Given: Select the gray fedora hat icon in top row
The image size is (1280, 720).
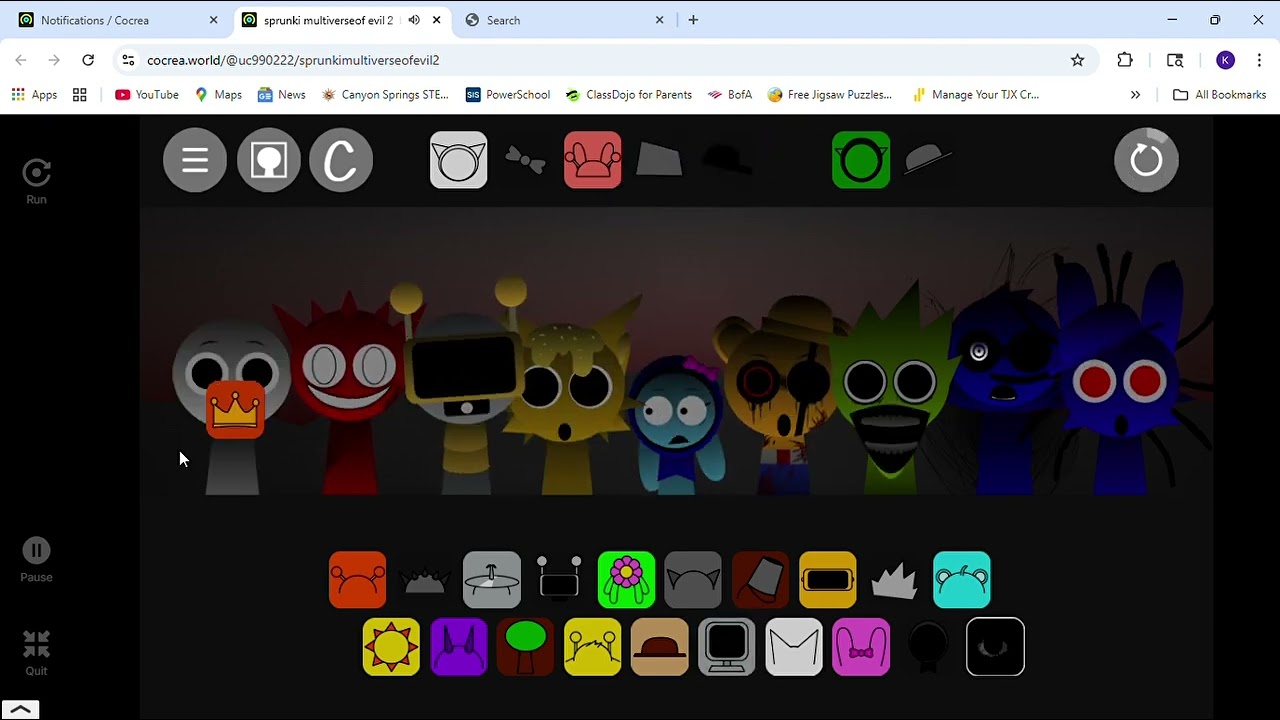Looking at the screenshot, I should pyautogui.click(x=928, y=160).
